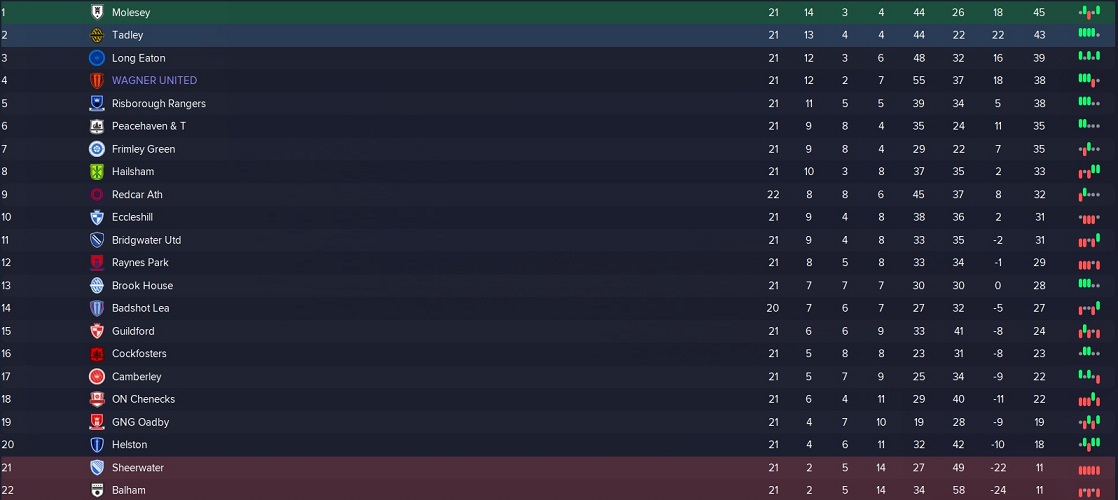Click the Frimley Green club badge

[x=97, y=149]
